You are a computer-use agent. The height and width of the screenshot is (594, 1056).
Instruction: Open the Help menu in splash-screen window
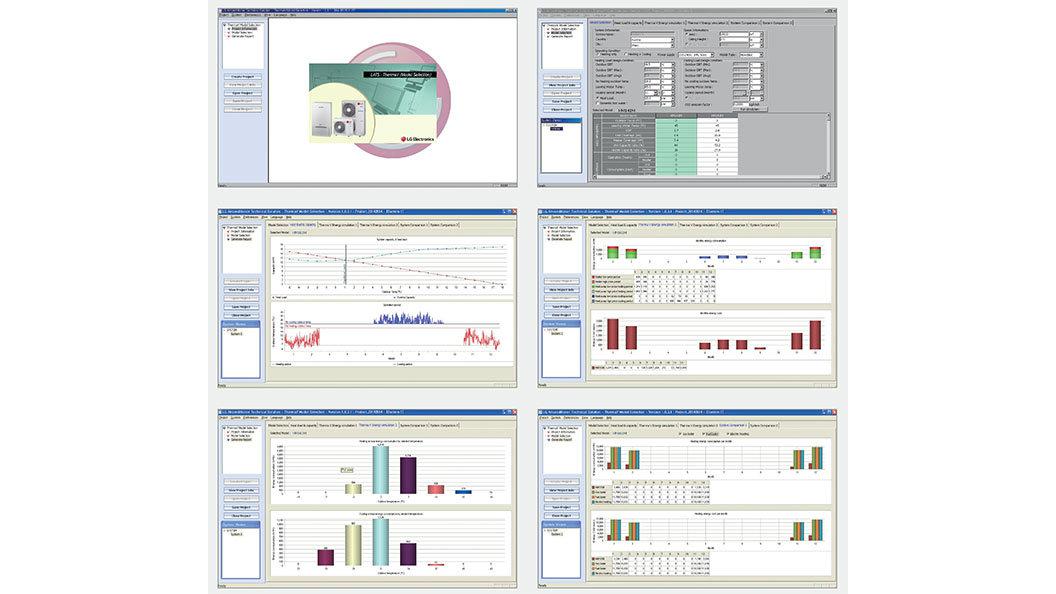tap(293, 15)
